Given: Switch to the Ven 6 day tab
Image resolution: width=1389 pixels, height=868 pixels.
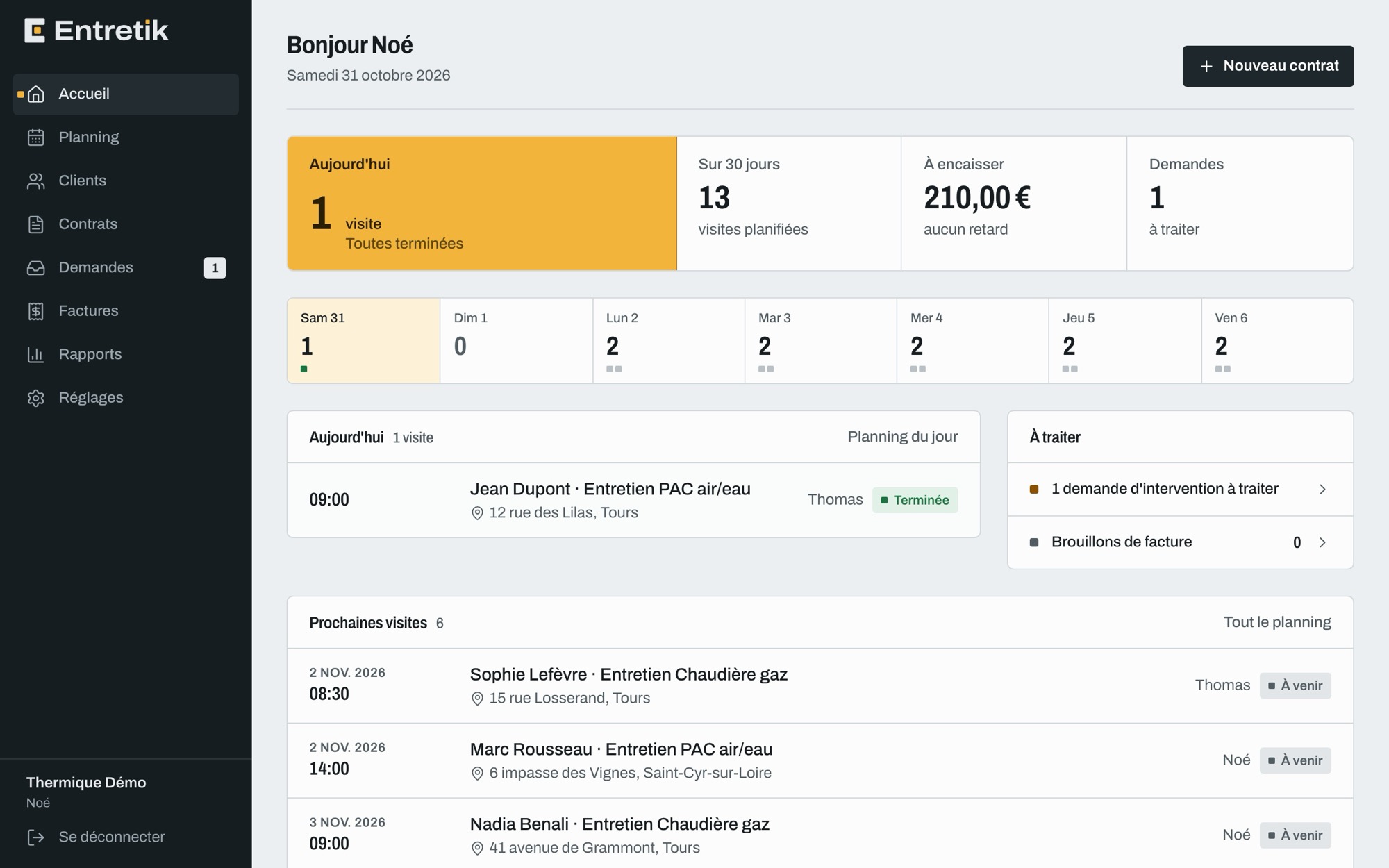Looking at the screenshot, I should click(1277, 341).
